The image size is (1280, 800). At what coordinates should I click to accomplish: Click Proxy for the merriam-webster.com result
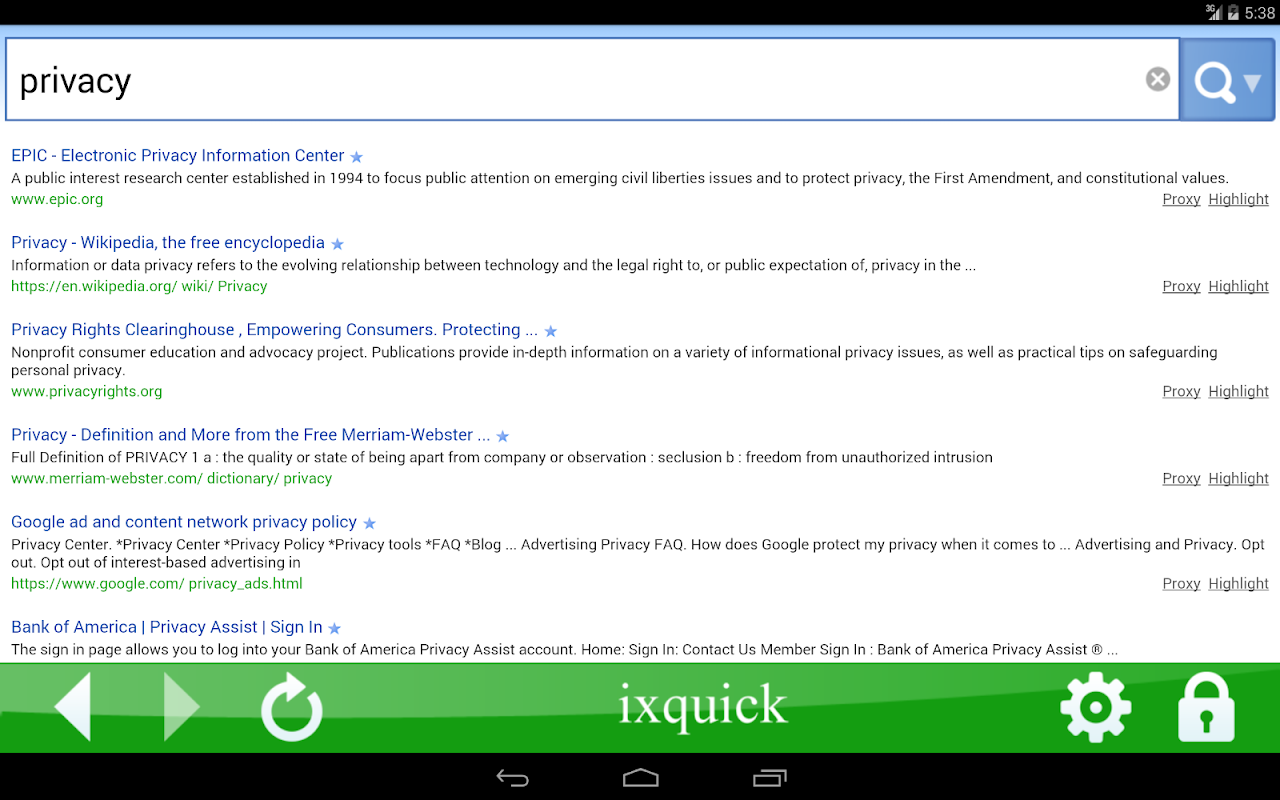click(1181, 478)
